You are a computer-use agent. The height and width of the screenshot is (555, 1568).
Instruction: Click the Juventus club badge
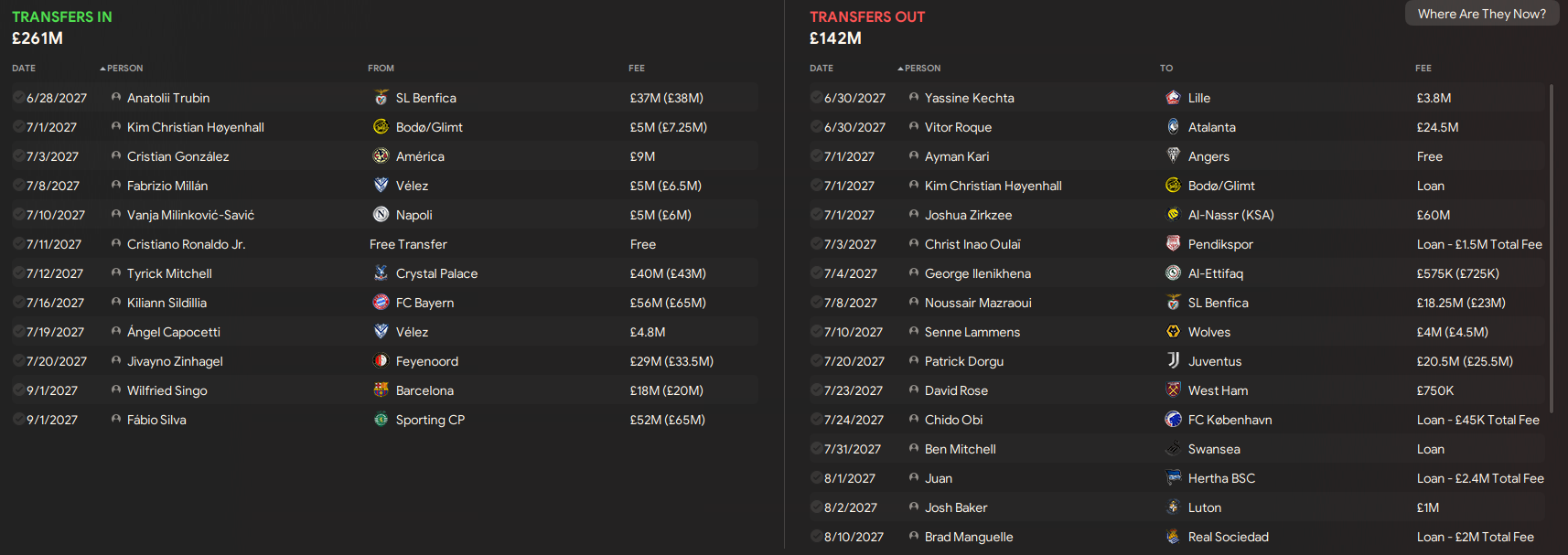point(1174,361)
